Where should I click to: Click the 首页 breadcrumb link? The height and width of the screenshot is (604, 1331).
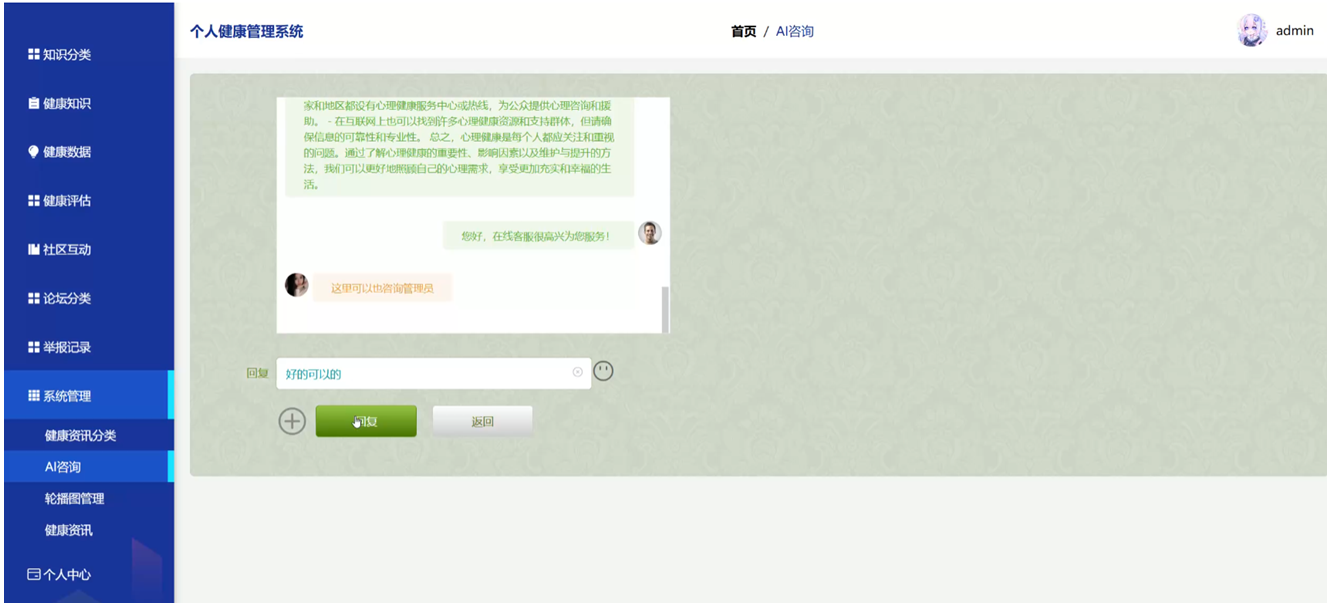click(743, 31)
